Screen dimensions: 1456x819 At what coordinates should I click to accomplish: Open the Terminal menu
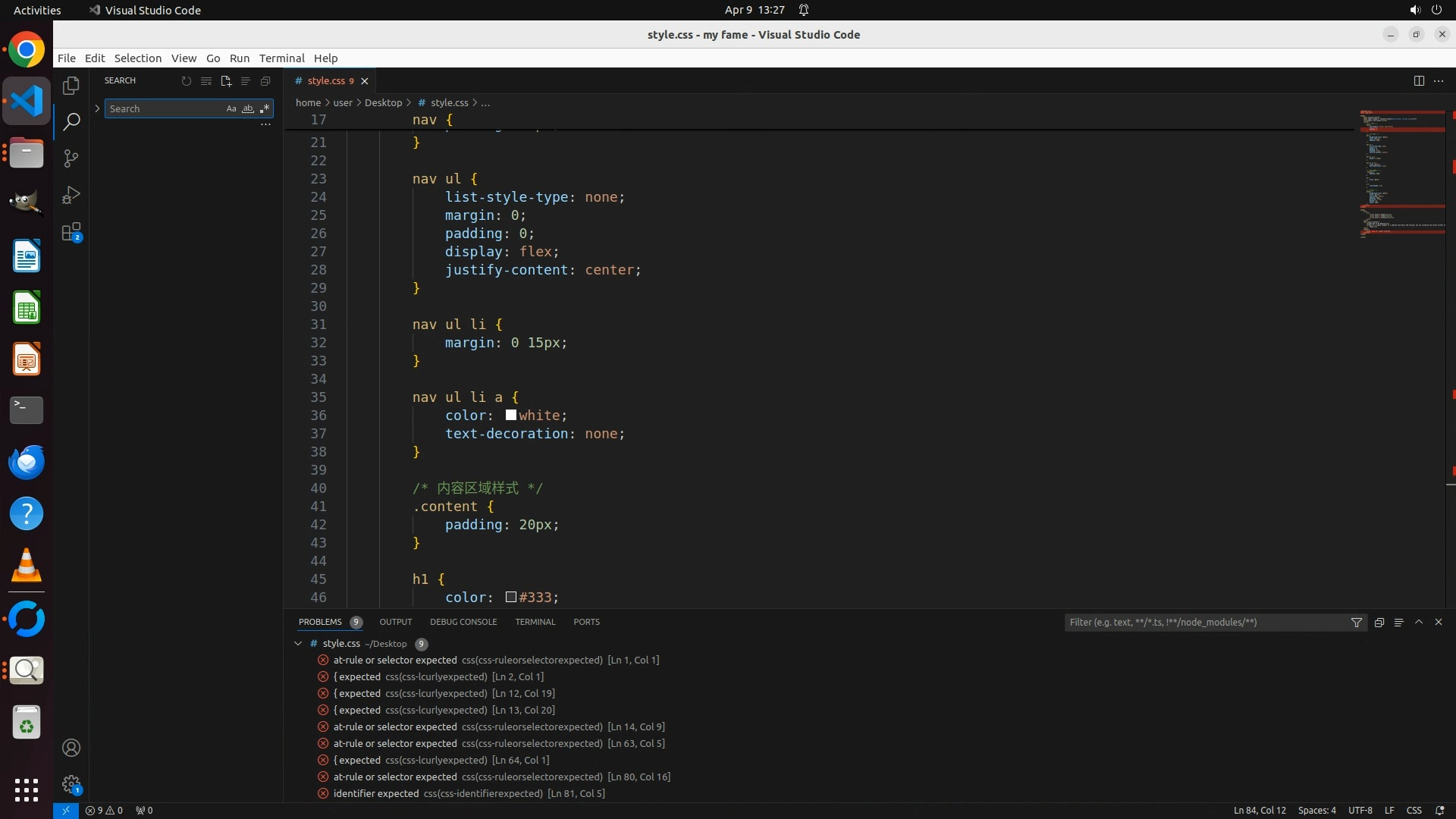[281, 58]
